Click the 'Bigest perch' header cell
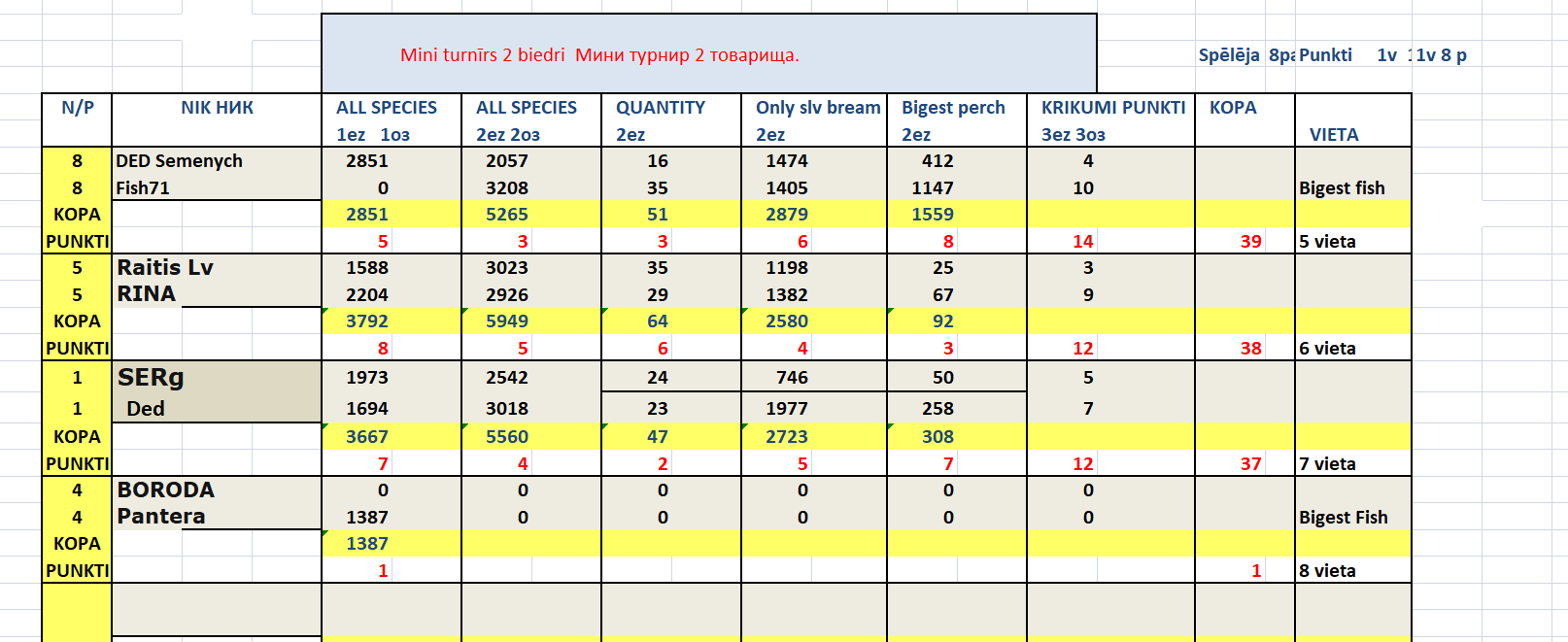 click(x=953, y=108)
